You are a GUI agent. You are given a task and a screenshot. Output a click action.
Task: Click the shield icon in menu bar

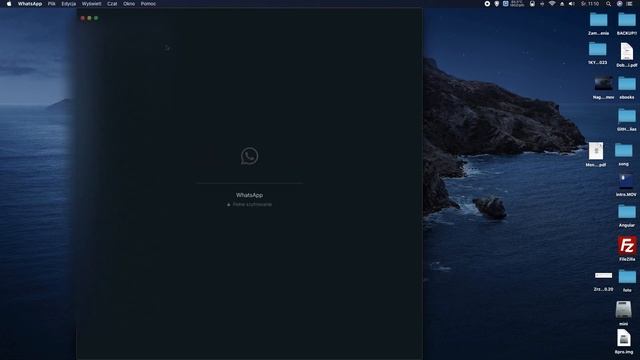496,4
